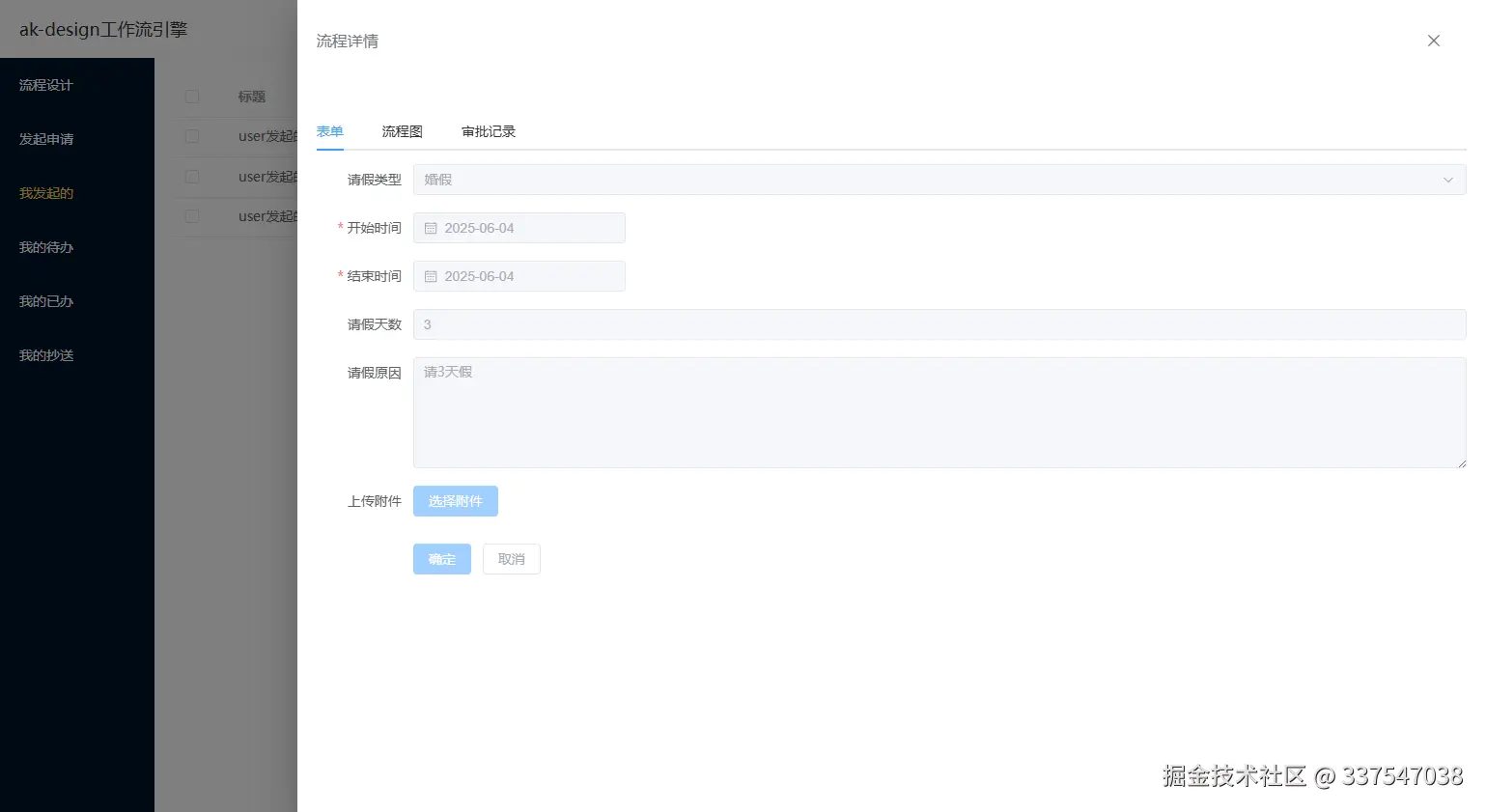1486x812 pixels.
Task: Select 发起申请 in the sidebar
Action: click(x=44, y=139)
